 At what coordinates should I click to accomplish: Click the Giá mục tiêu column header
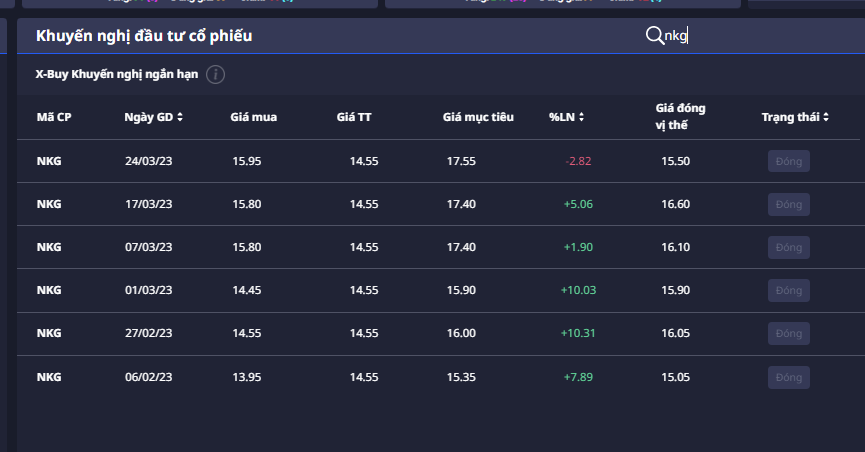click(x=478, y=117)
